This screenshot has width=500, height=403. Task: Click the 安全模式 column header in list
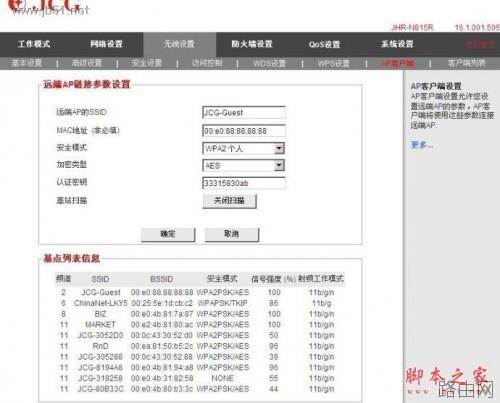pos(222,279)
